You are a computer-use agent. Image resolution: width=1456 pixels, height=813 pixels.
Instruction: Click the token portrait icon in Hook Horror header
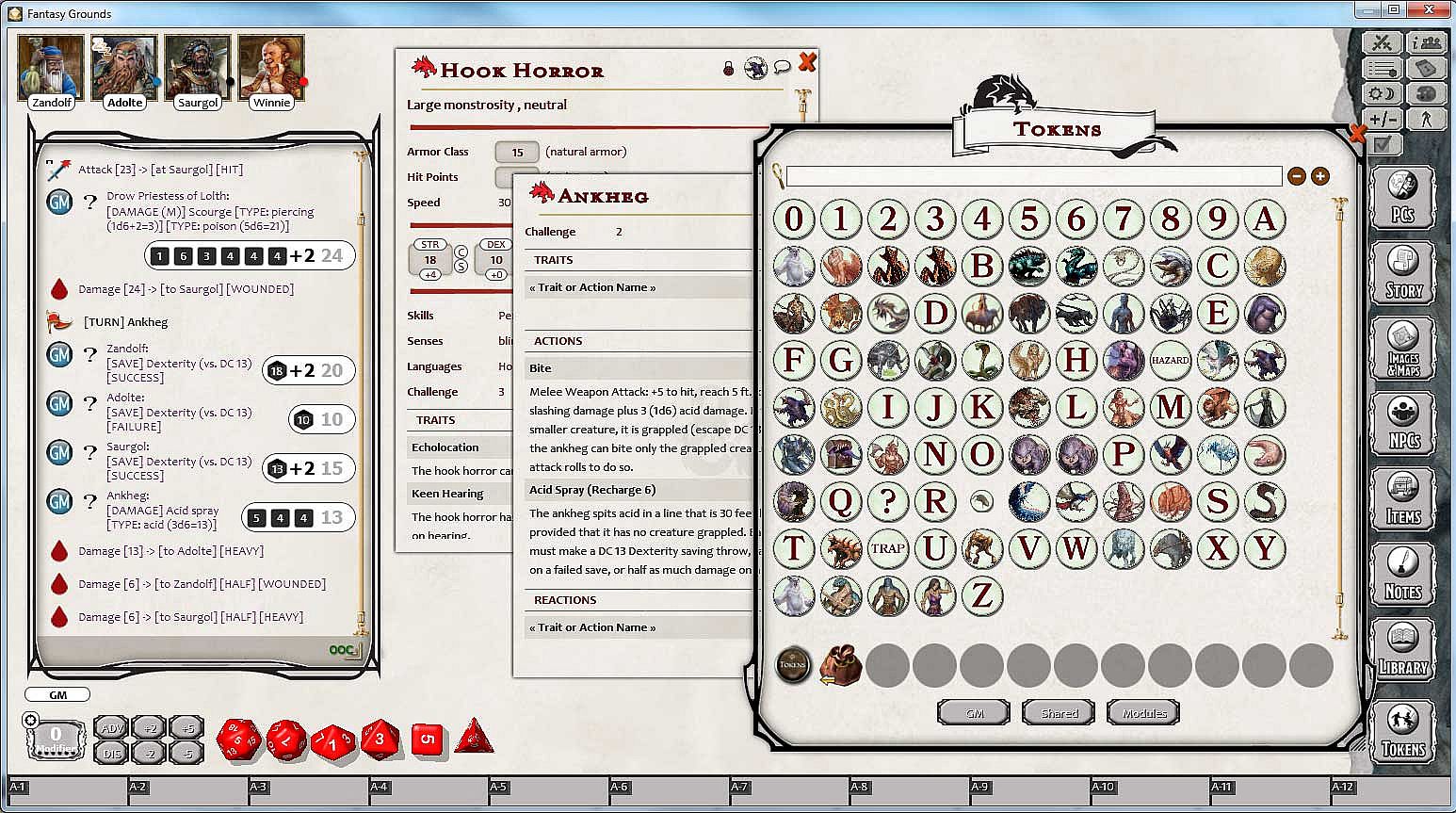(x=755, y=68)
